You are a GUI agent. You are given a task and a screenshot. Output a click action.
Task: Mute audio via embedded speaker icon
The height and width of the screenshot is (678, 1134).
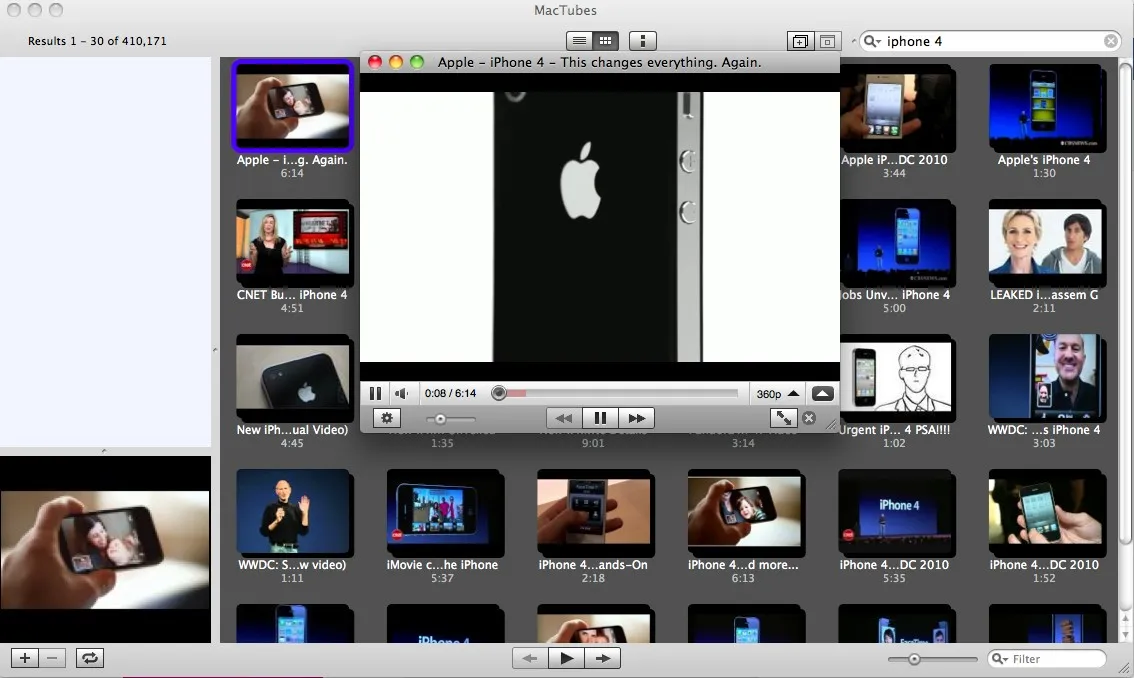pyautogui.click(x=401, y=394)
